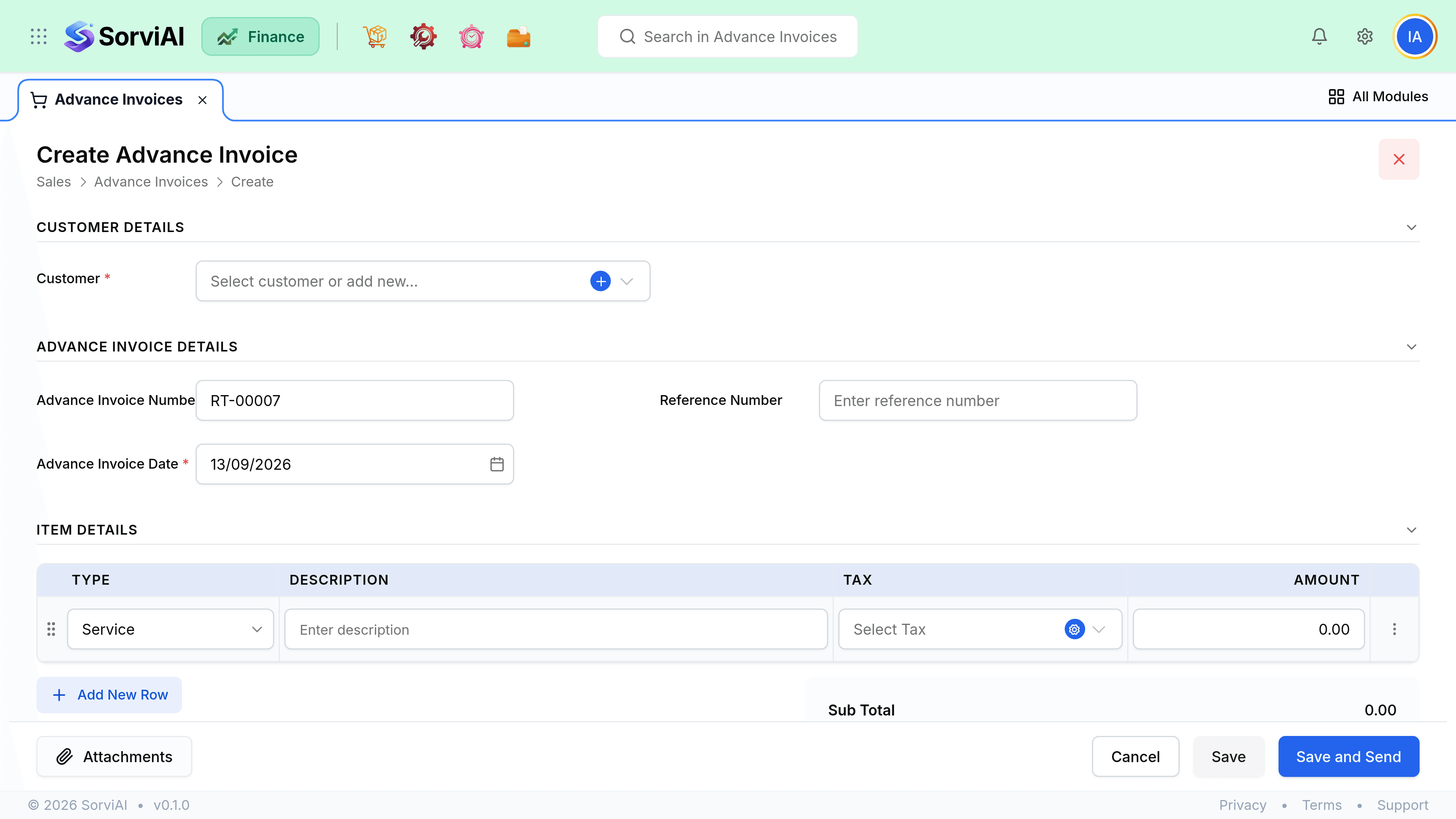The width and height of the screenshot is (1456, 819).
Task: Open the notifications bell
Action: tap(1319, 37)
